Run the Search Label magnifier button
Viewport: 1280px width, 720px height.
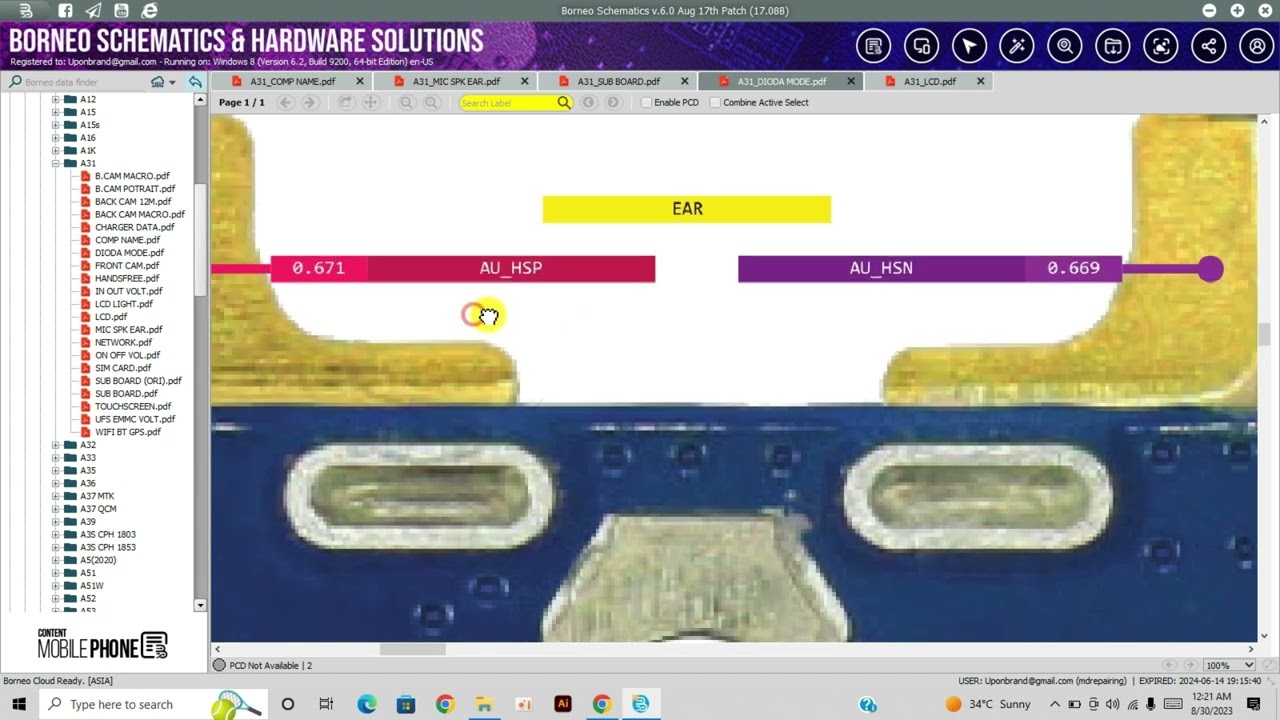564,103
